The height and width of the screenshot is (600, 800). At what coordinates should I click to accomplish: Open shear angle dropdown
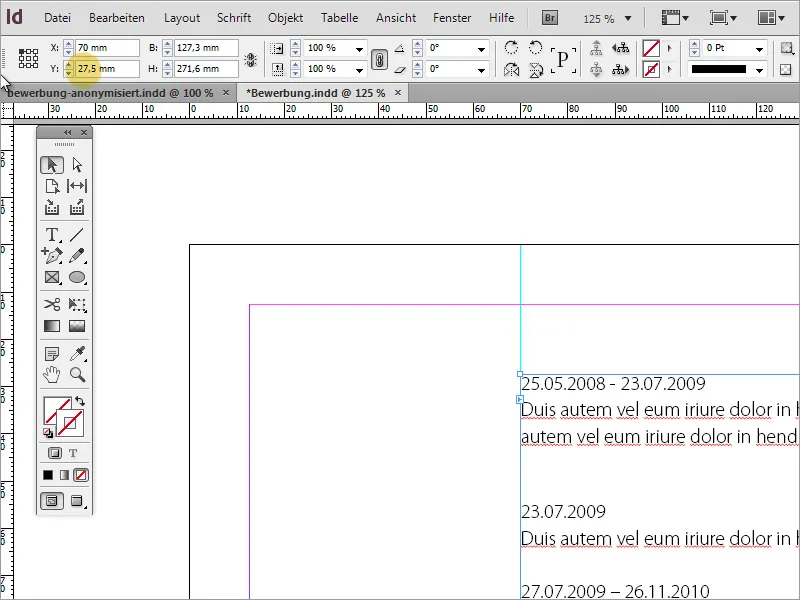click(x=481, y=69)
